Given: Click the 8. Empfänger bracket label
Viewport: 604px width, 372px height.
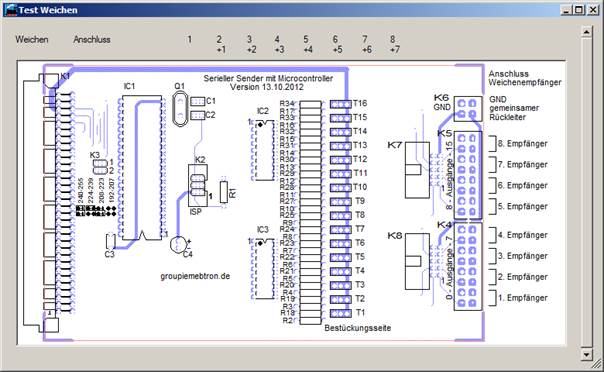Looking at the screenshot, I should (518, 144).
